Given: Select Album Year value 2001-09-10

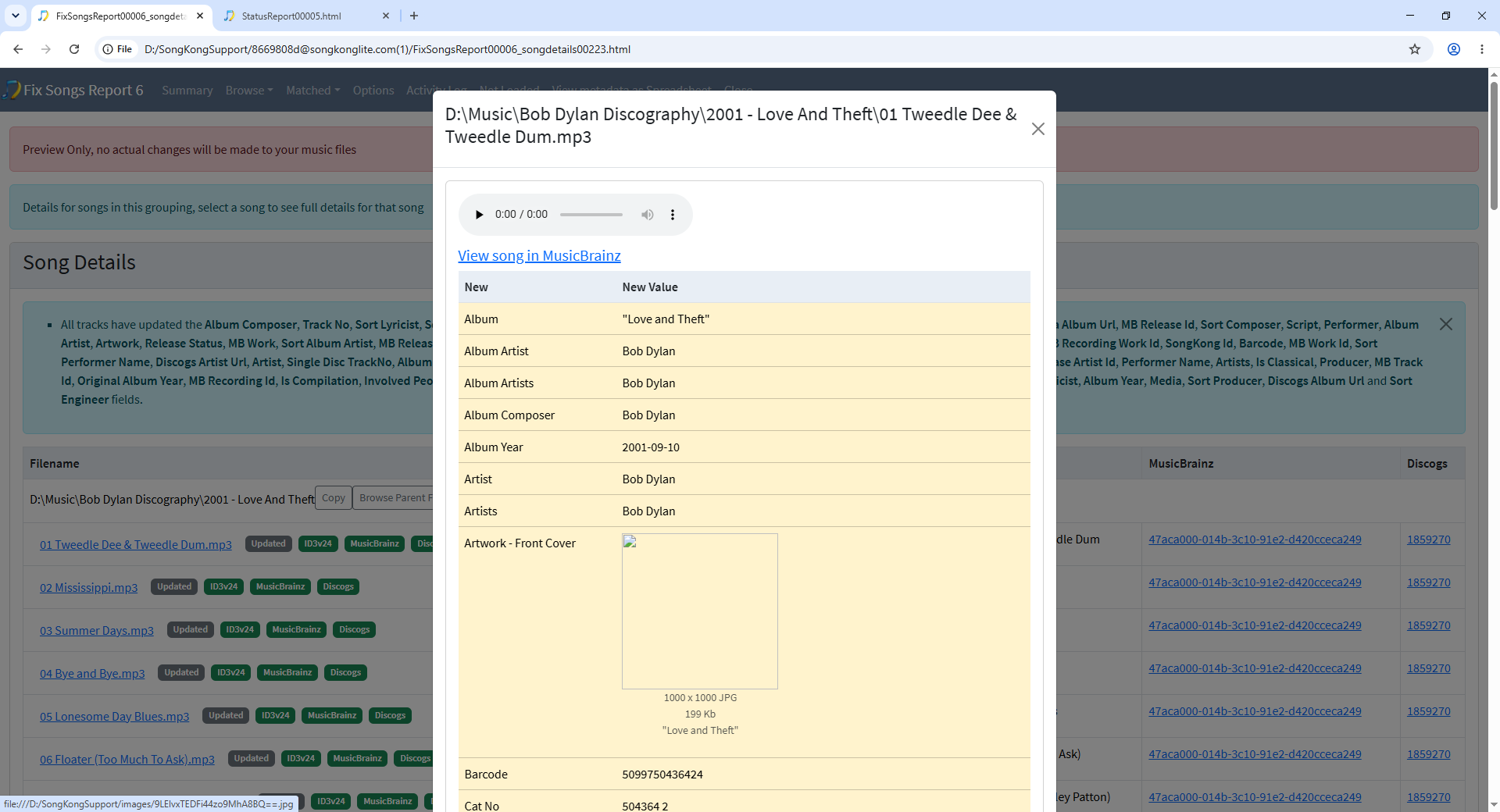Looking at the screenshot, I should [651, 447].
